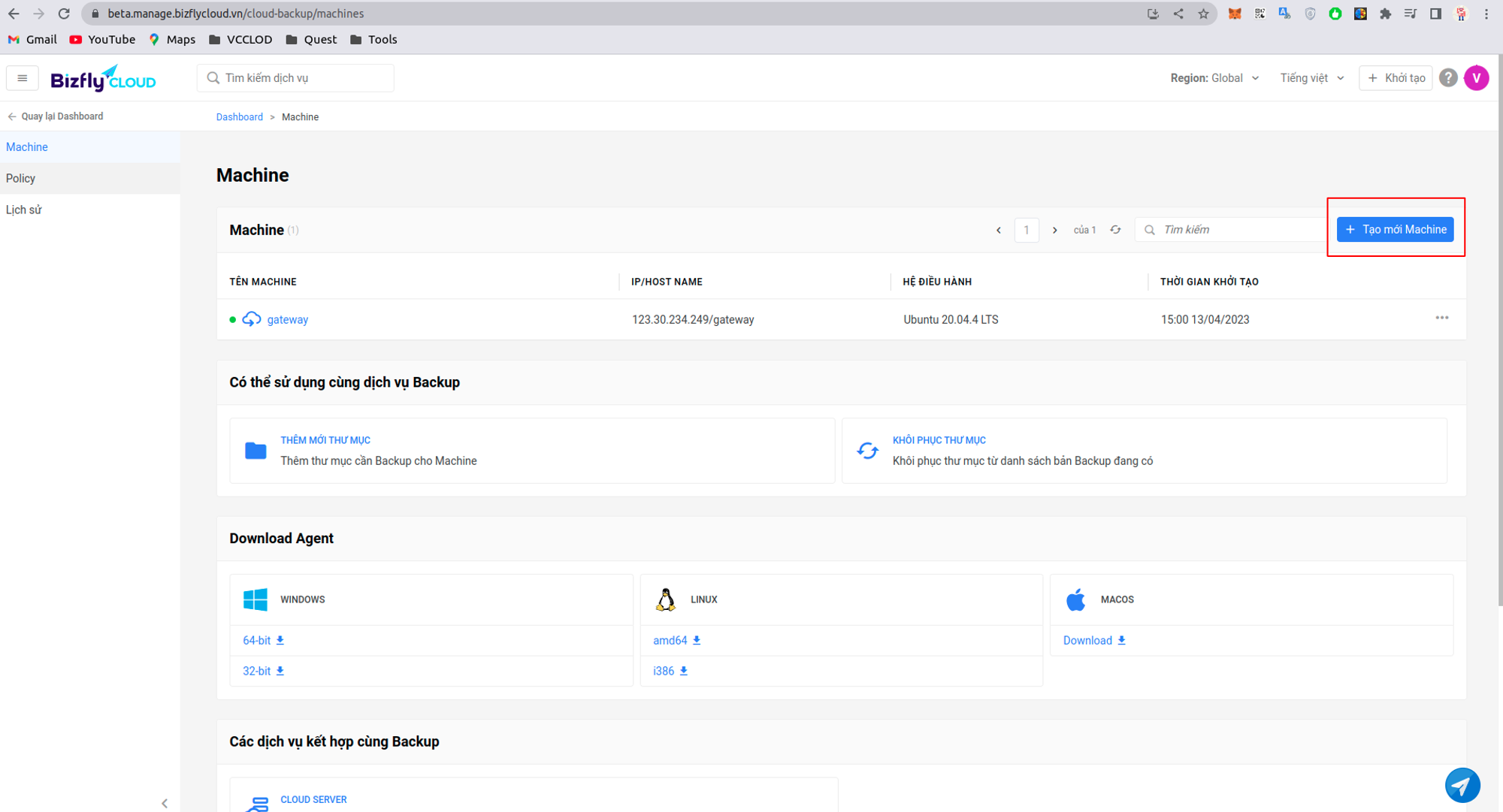Click the Khôi phục thư mục restore icon

click(x=867, y=450)
